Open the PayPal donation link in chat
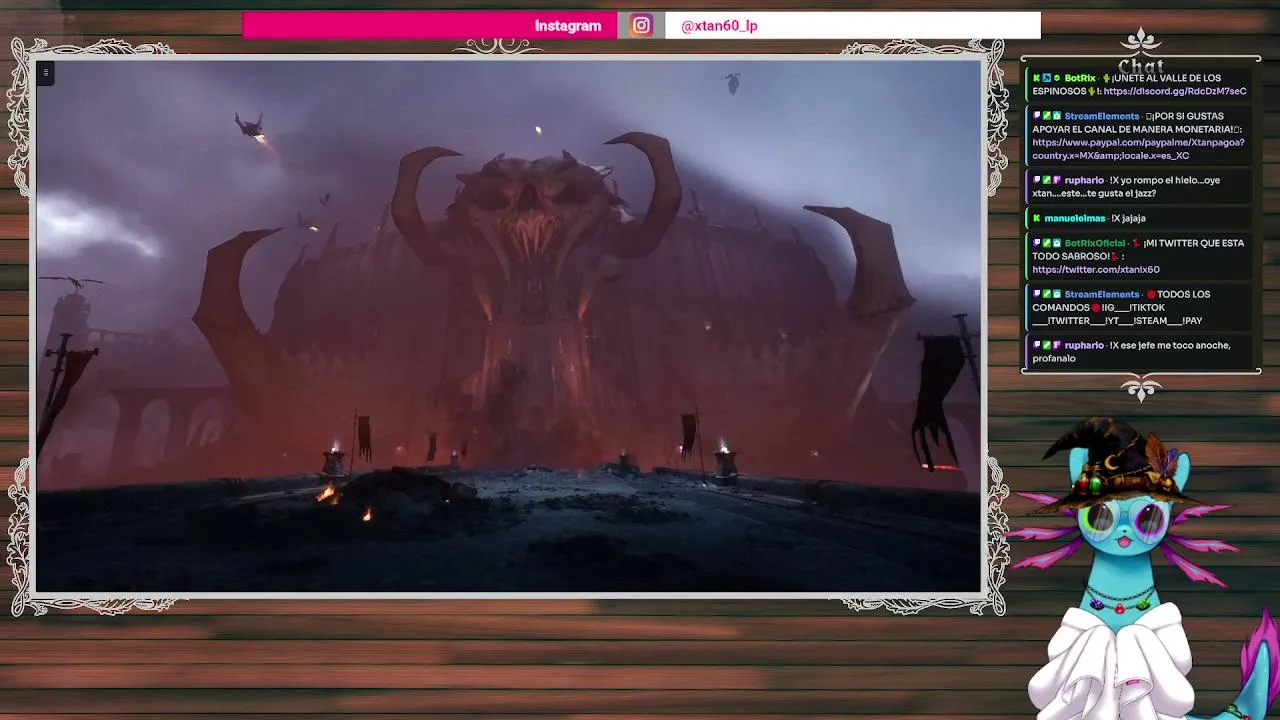 1138,149
